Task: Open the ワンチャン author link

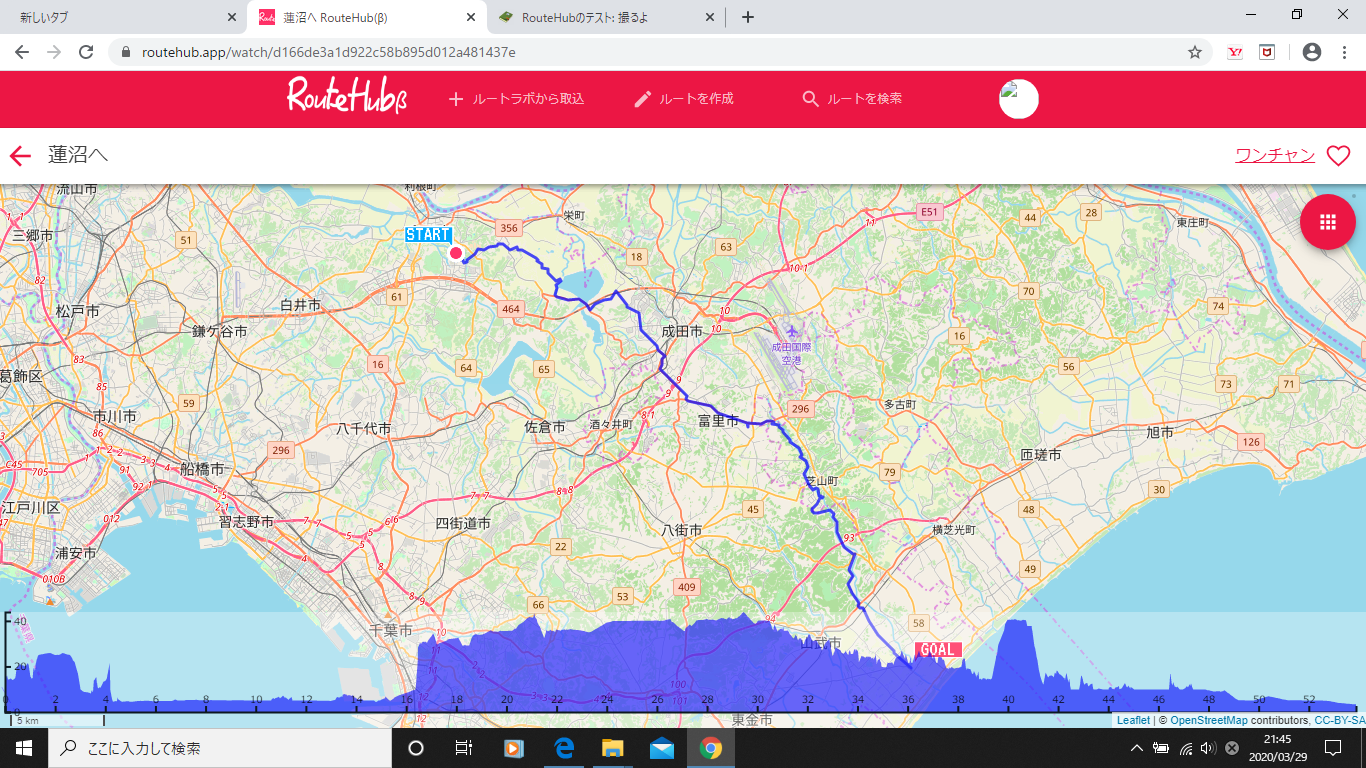Action: coord(1275,155)
